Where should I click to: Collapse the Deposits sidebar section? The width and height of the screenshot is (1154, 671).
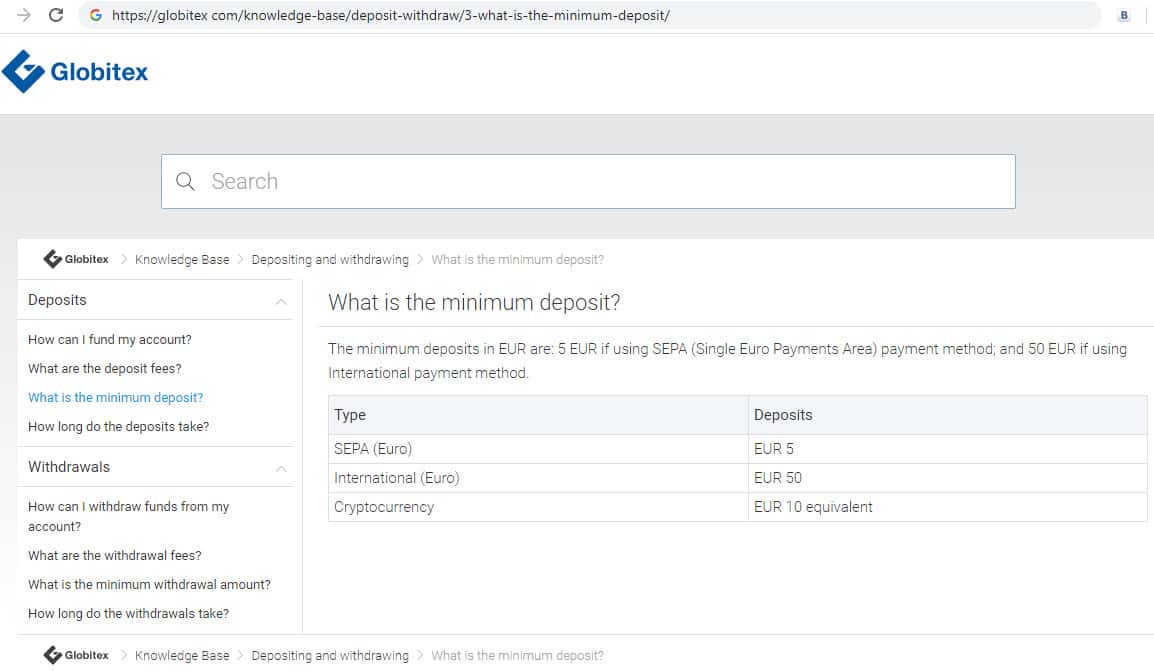point(281,301)
